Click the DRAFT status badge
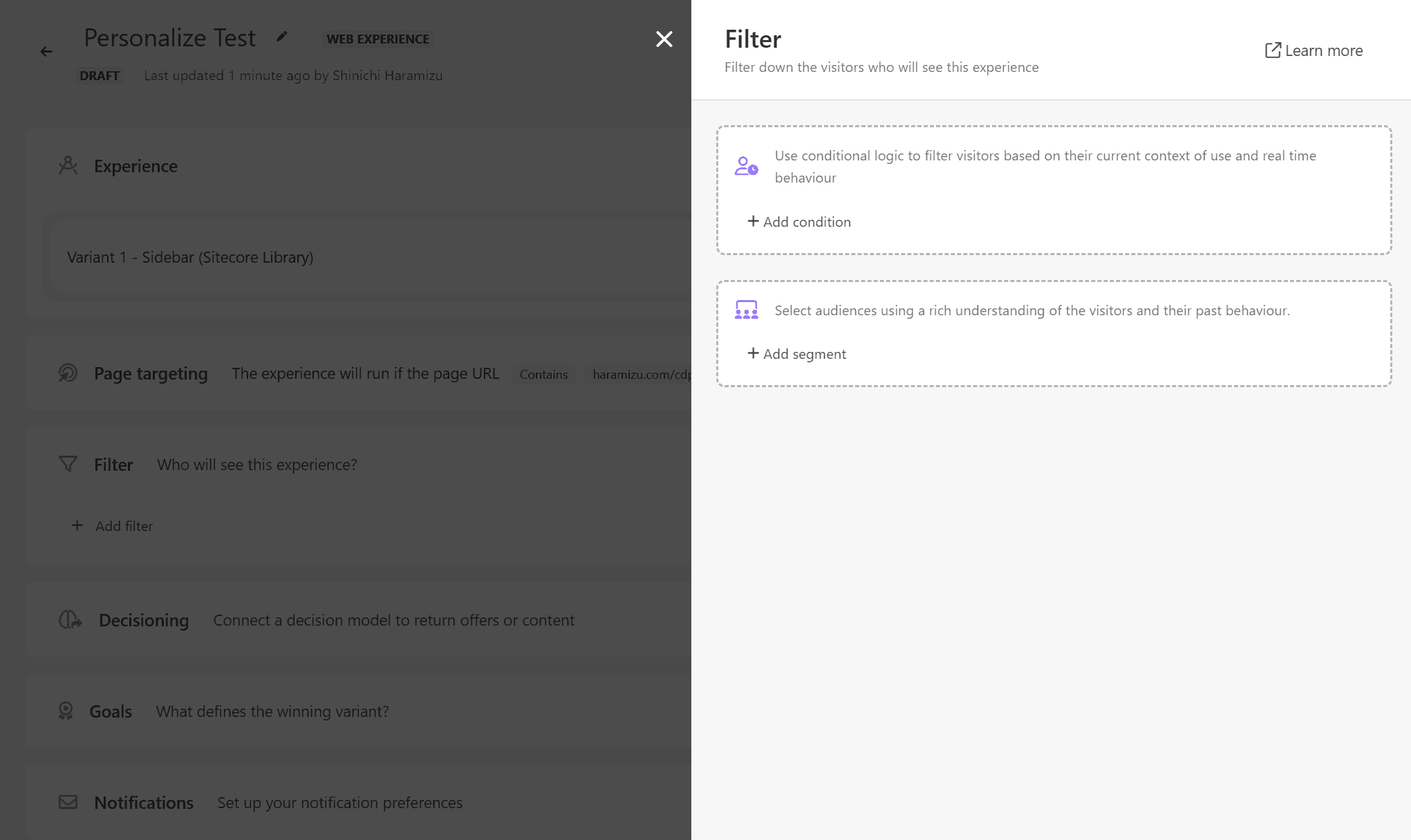1411x840 pixels. (x=99, y=76)
